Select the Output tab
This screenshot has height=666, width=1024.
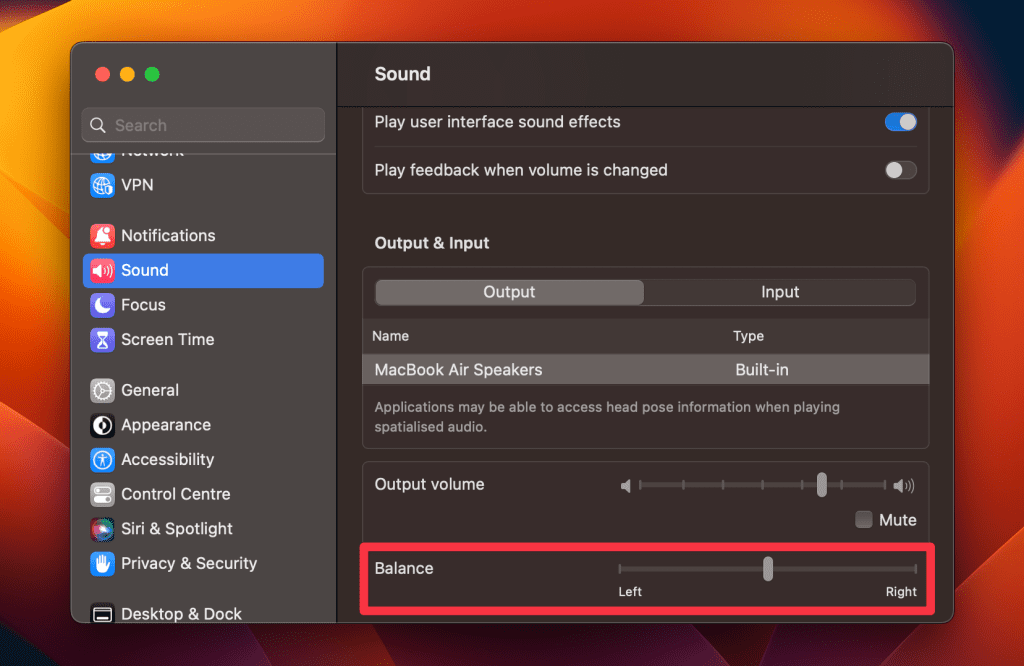[x=509, y=292]
